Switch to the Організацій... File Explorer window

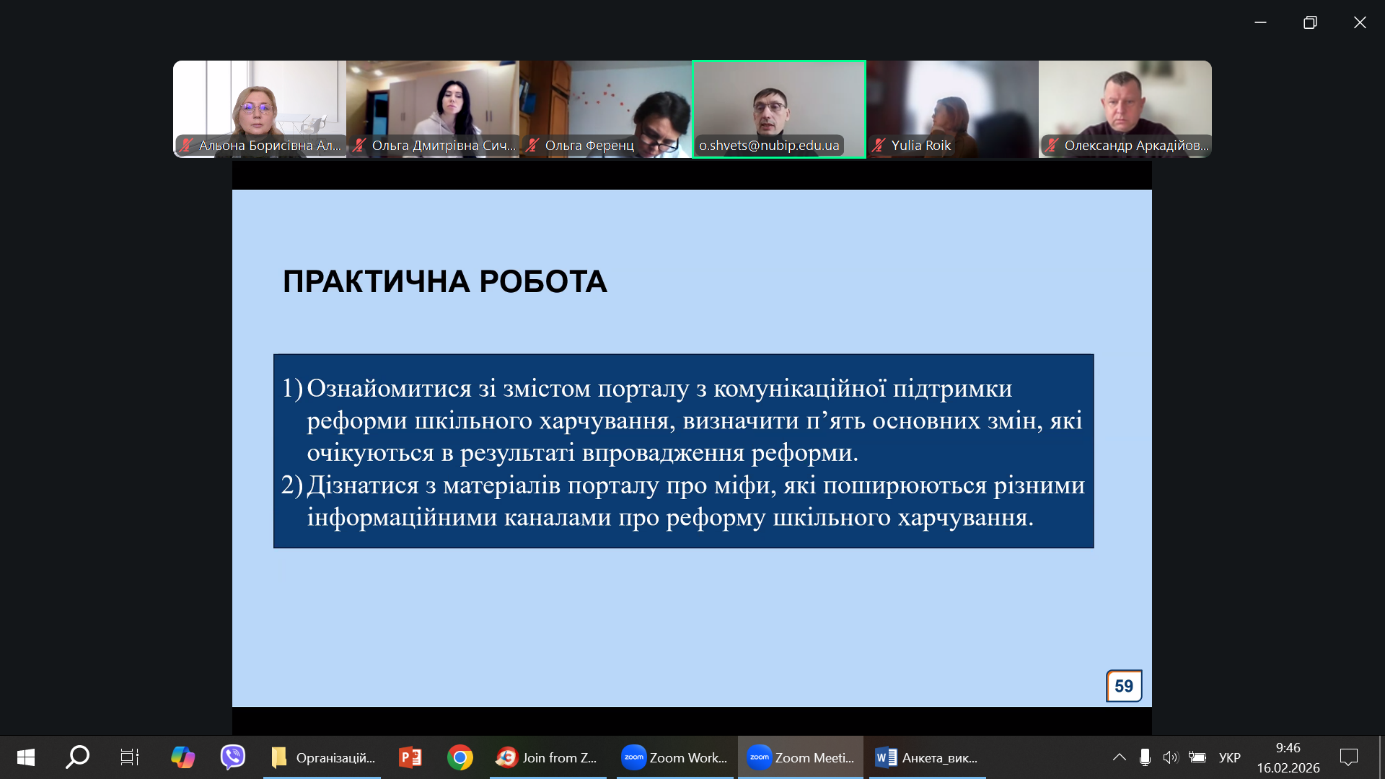coord(324,757)
